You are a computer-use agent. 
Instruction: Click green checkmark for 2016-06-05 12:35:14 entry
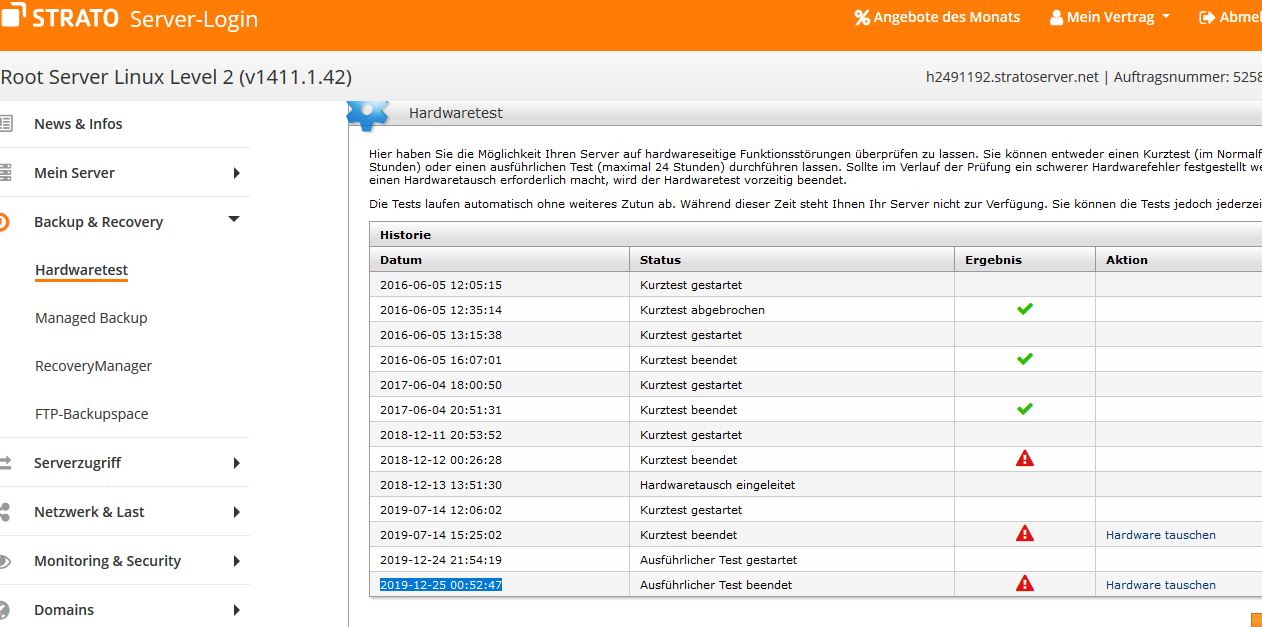tap(1024, 309)
